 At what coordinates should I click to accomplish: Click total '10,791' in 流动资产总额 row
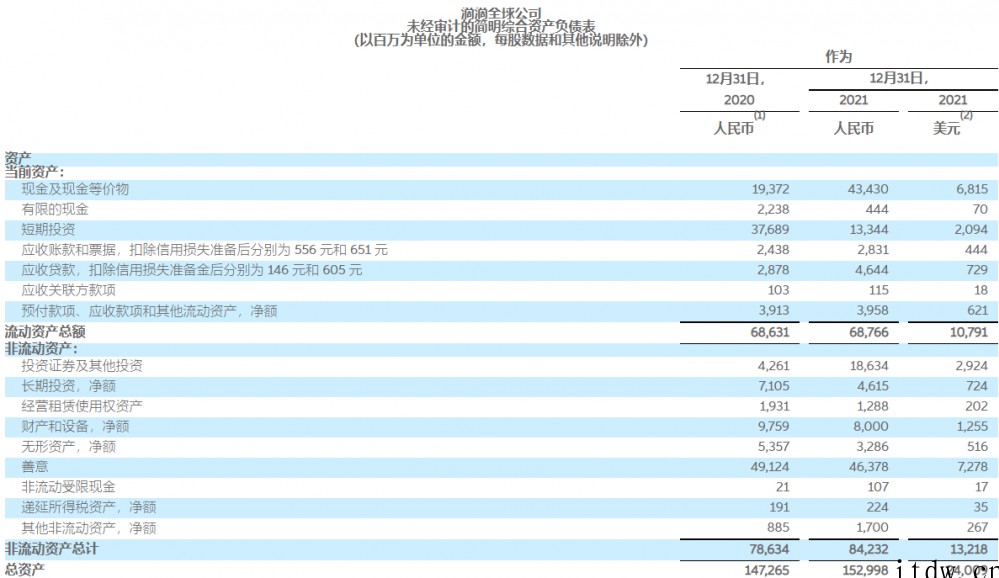pos(969,332)
